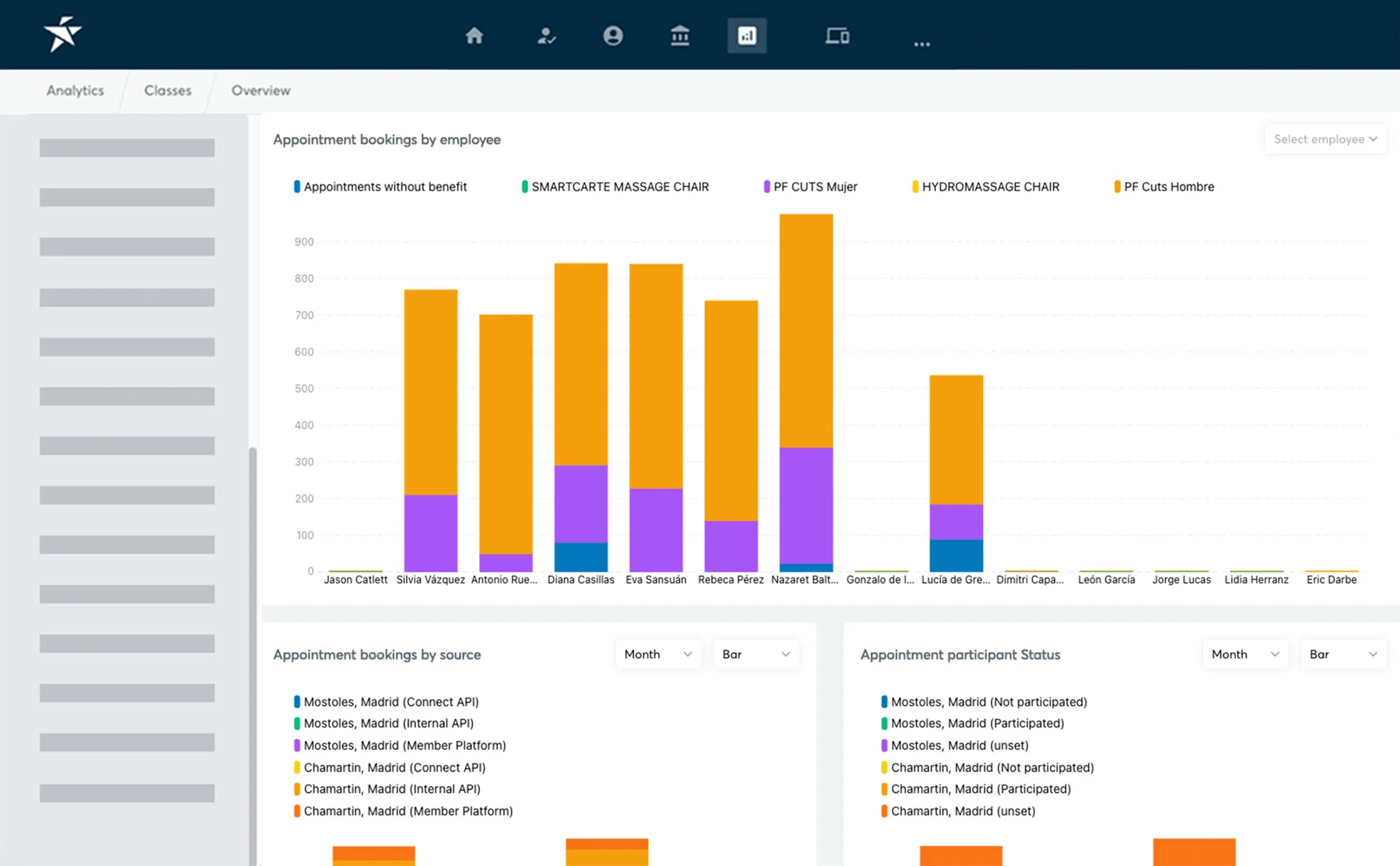This screenshot has height=866, width=1400.
Task: Hide the SMARTCARTE MASSAGE CHAIR series
Action: pyautogui.click(x=619, y=187)
